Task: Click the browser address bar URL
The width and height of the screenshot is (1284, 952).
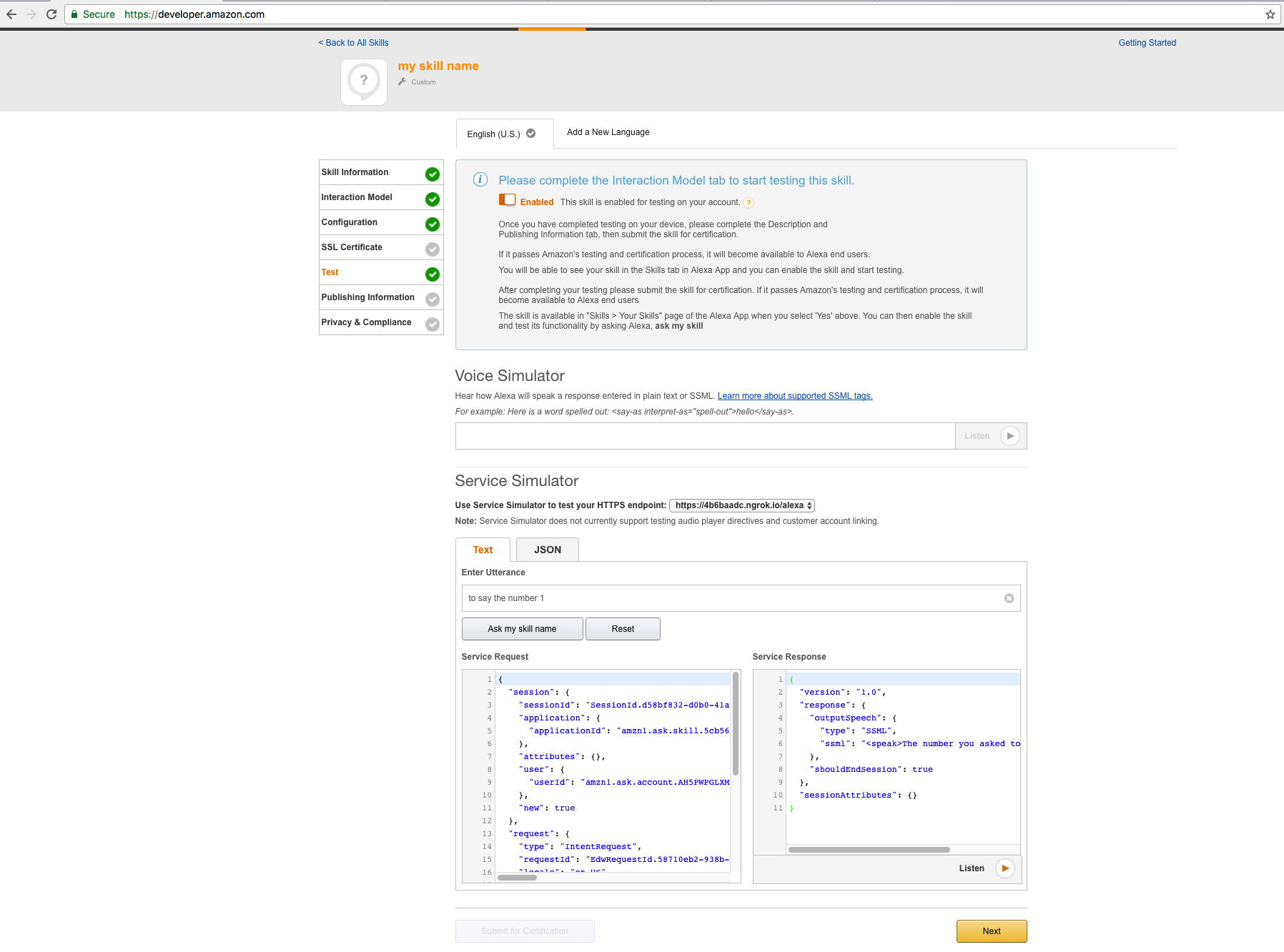Action: coord(194,14)
